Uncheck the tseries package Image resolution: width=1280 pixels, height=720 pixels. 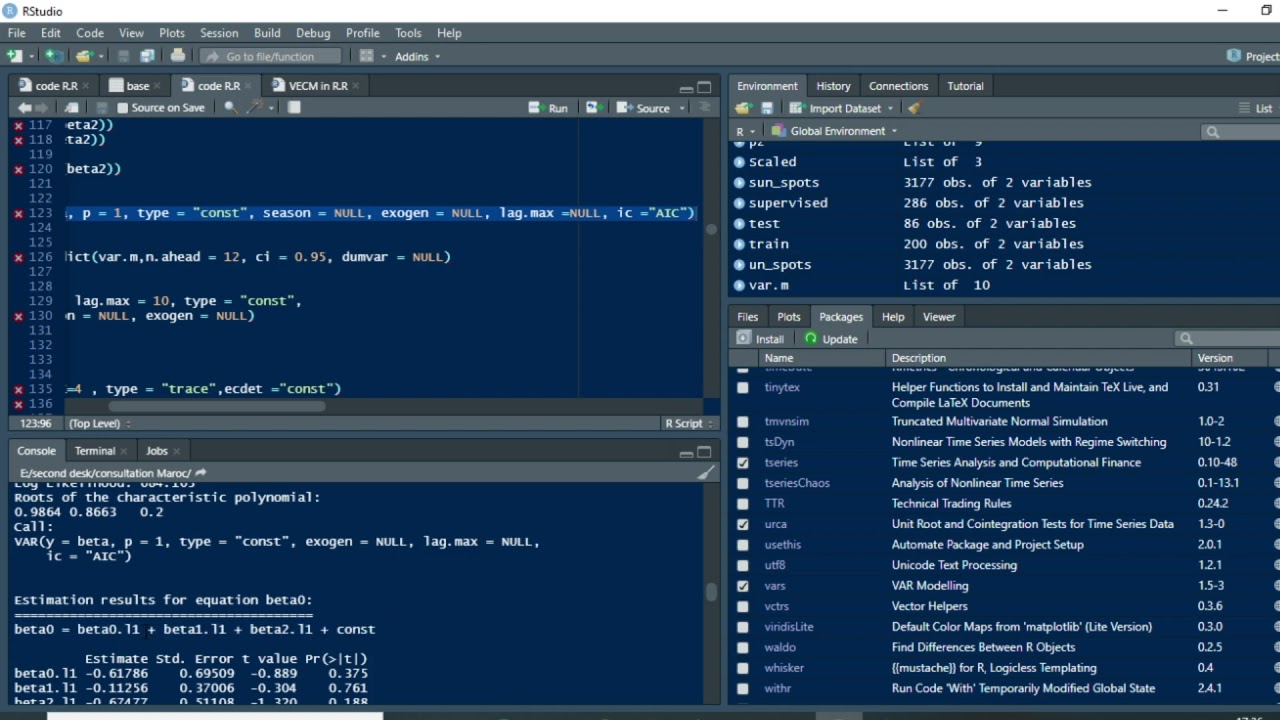click(x=743, y=463)
